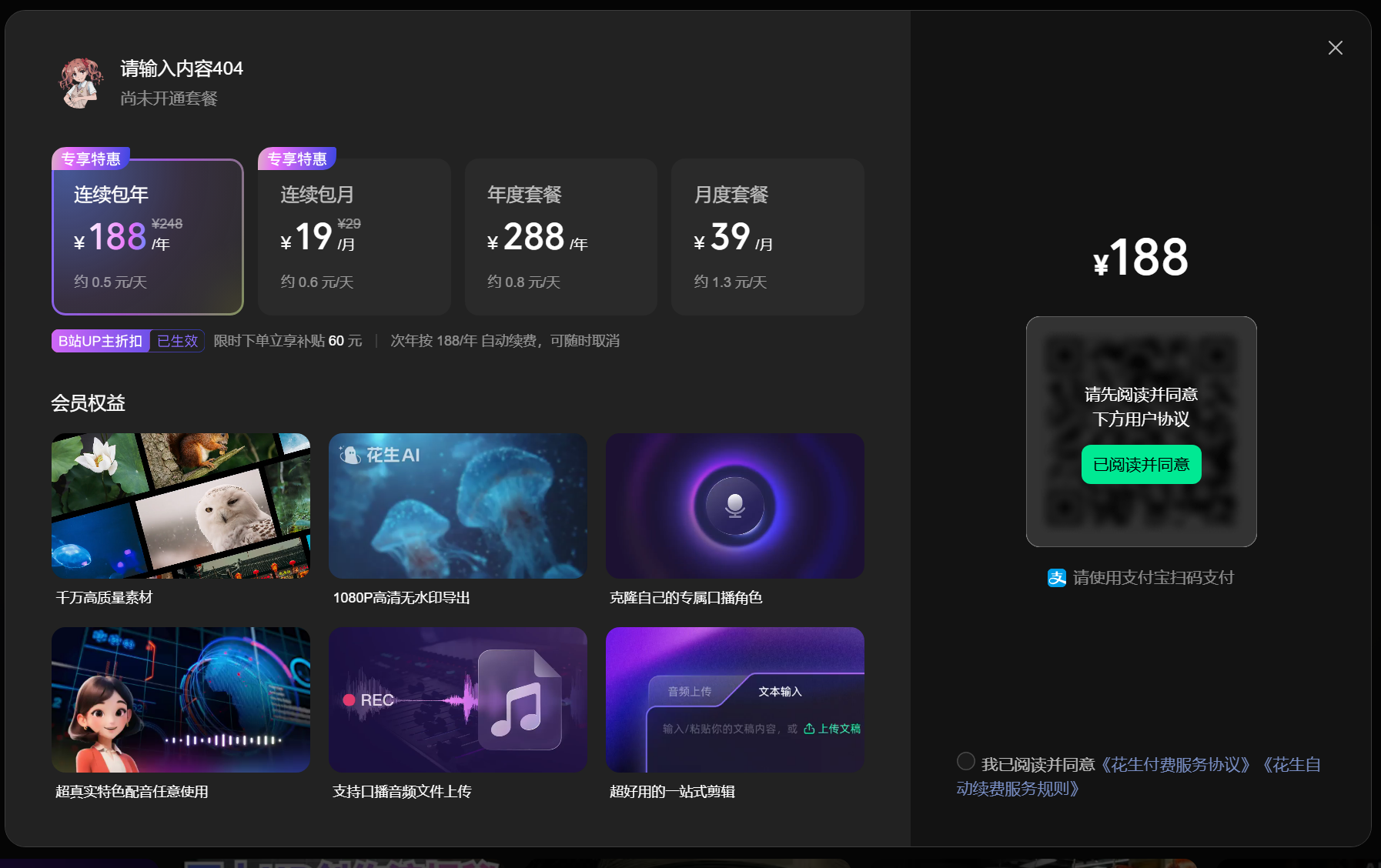The width and height of the screenshot is (1381, 868).
Task: Select the 连续包月 ¥19 plan
Action: pos(354,237)
